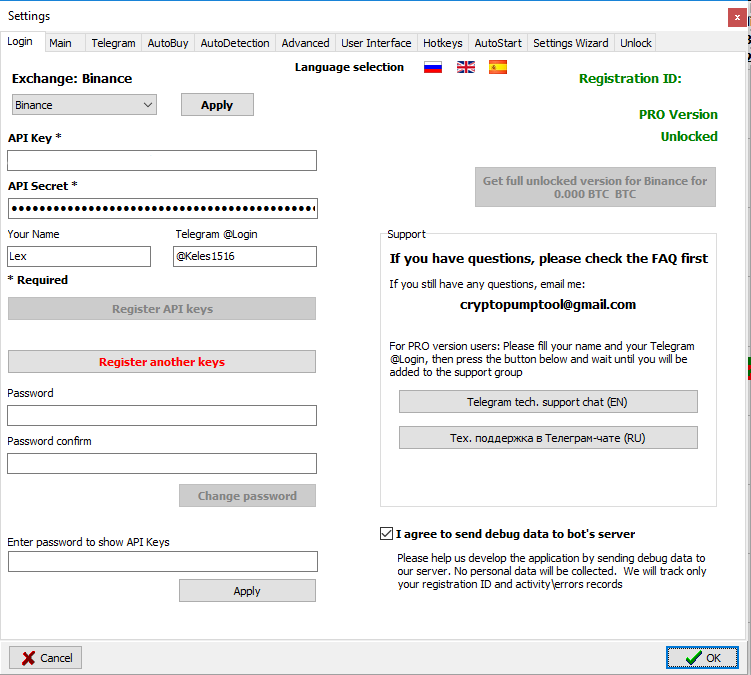The height and width of the screenshot is (675, 751).
Task: Go to the AutoDetection tab
Action: [x=235, y=43]
